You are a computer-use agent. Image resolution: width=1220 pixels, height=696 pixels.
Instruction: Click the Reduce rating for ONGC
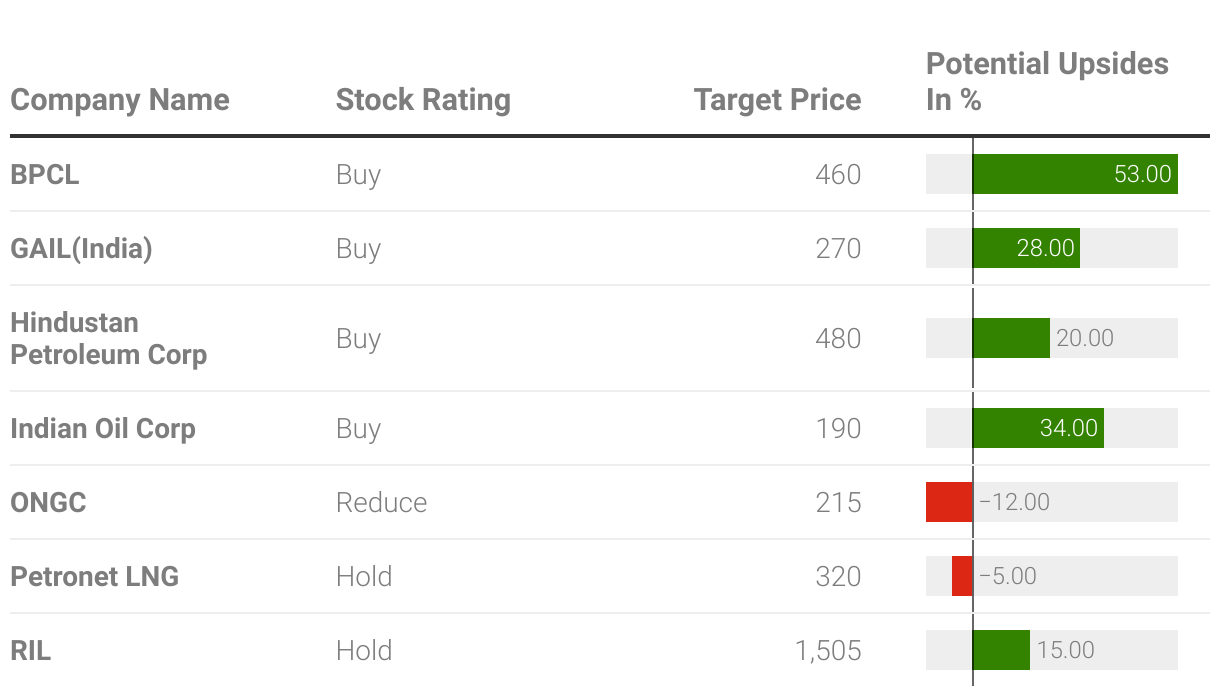pos(381,502)
